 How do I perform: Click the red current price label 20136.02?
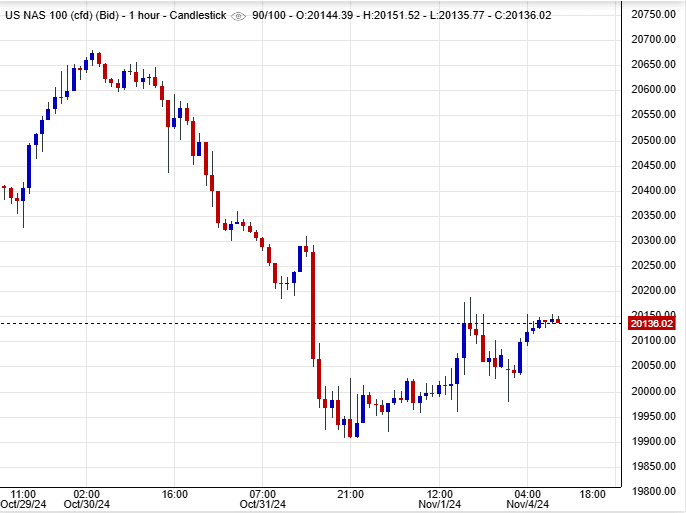click(x=650, y=323)
